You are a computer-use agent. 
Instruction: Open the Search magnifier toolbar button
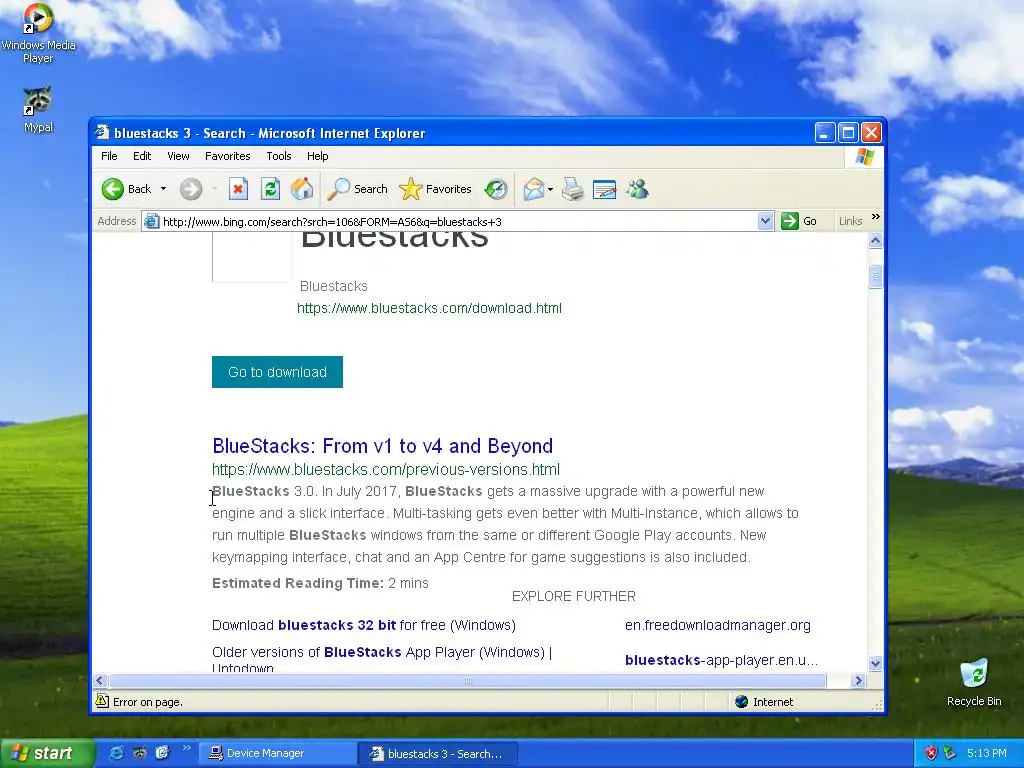pos(357,189)
